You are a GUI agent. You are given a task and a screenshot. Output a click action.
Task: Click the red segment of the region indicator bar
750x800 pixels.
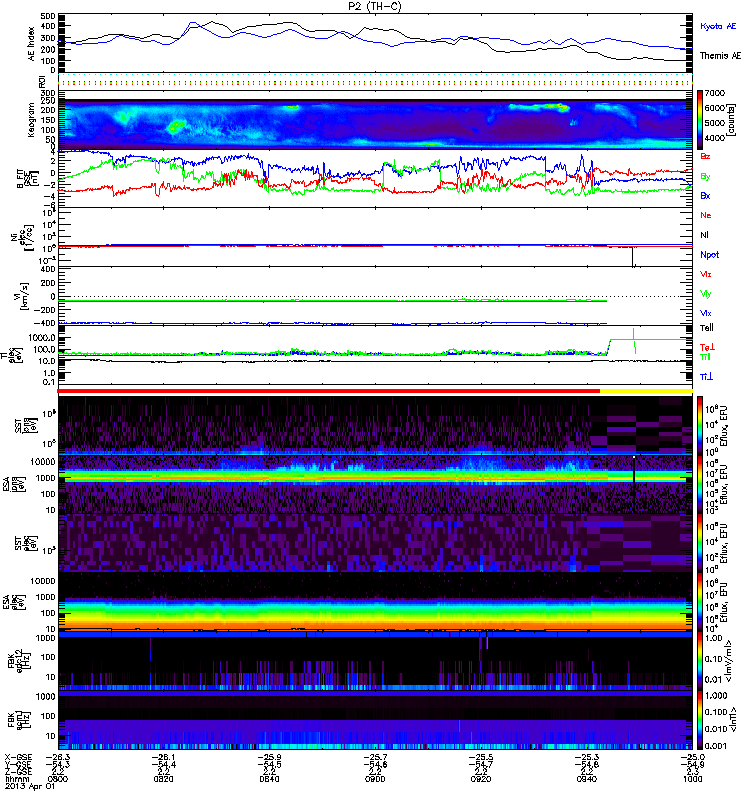329,391
